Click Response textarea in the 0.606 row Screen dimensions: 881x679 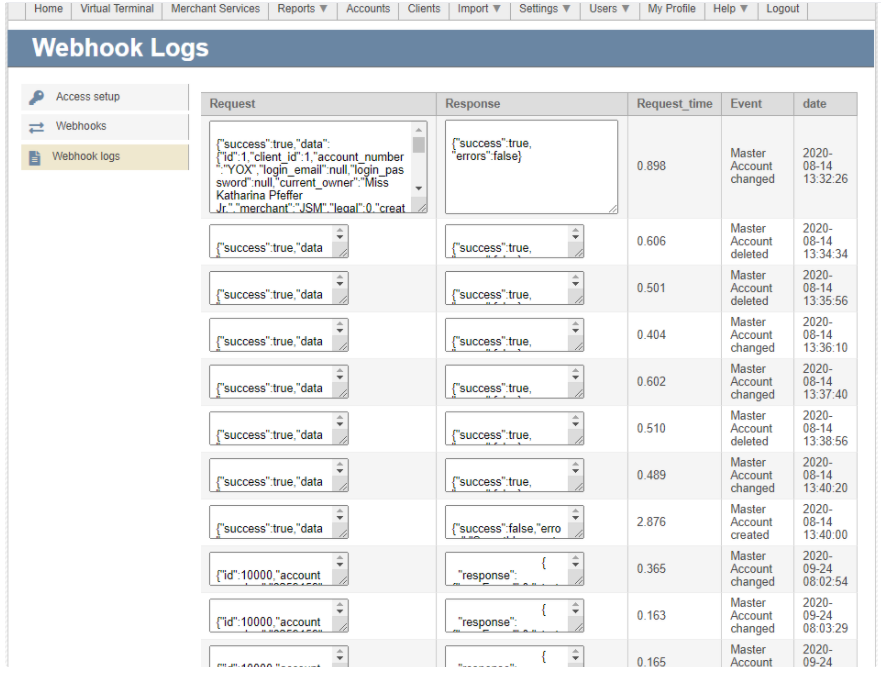(514, 241)
